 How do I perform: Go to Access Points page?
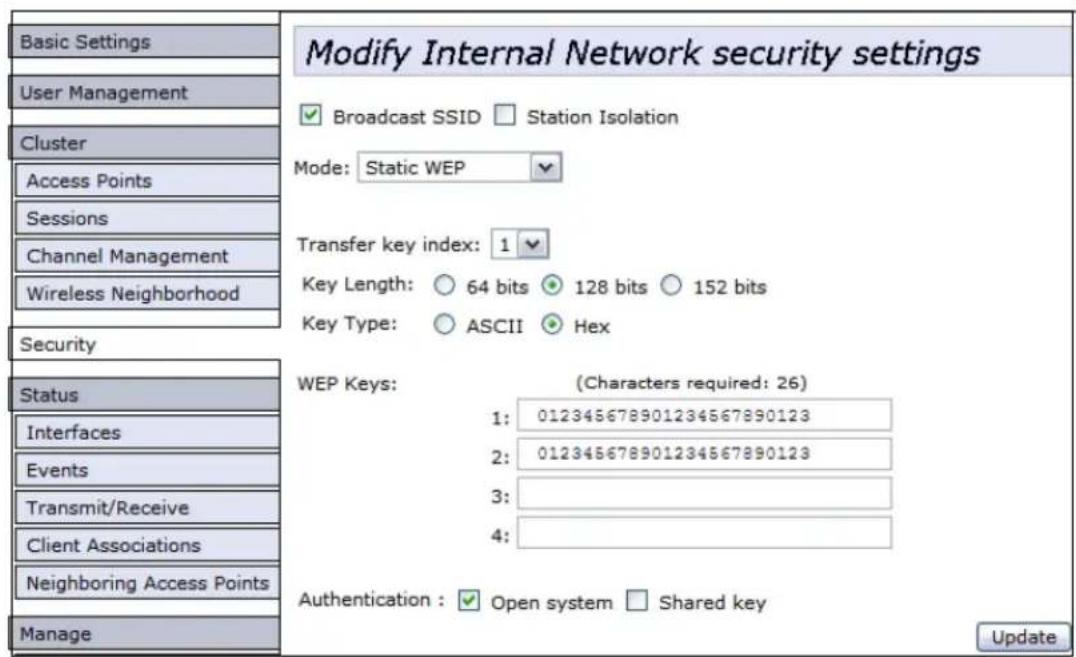pyautogui.click(x=148, y=181)
